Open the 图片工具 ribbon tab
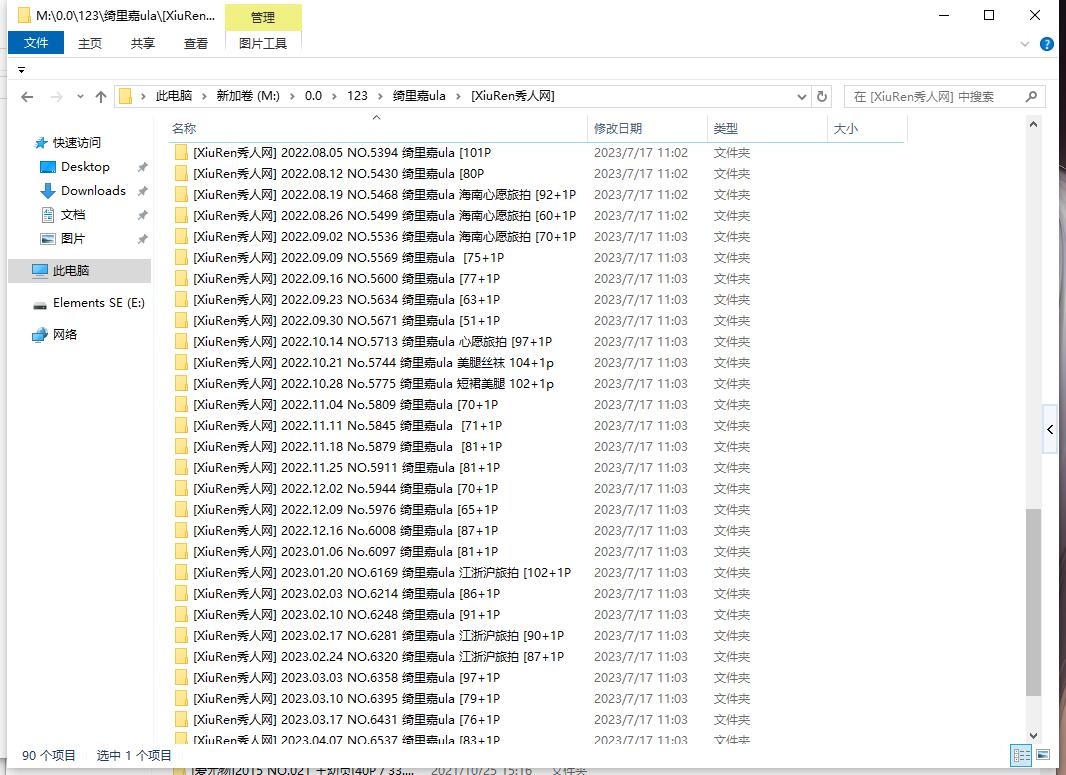 coord(263,44)
